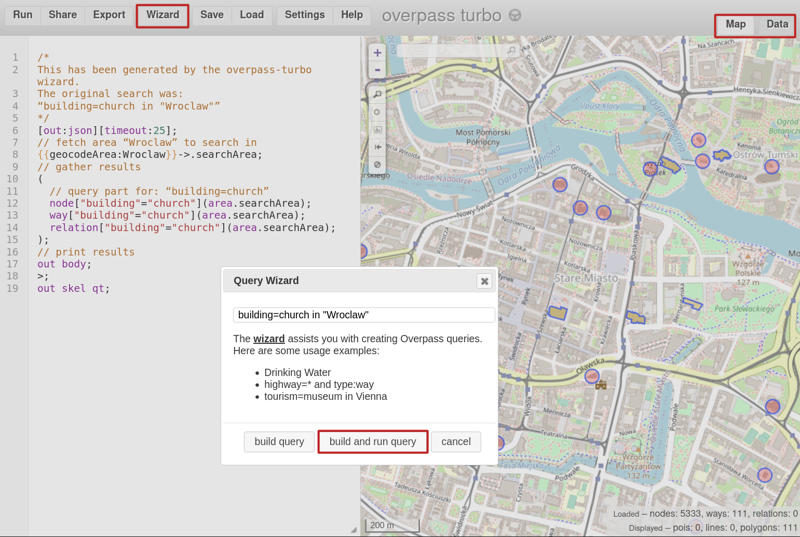Image resolution: width=800 pixels, height=537 pixels.
Task: Click the '// print results' comment line
Action: (86, 252)
